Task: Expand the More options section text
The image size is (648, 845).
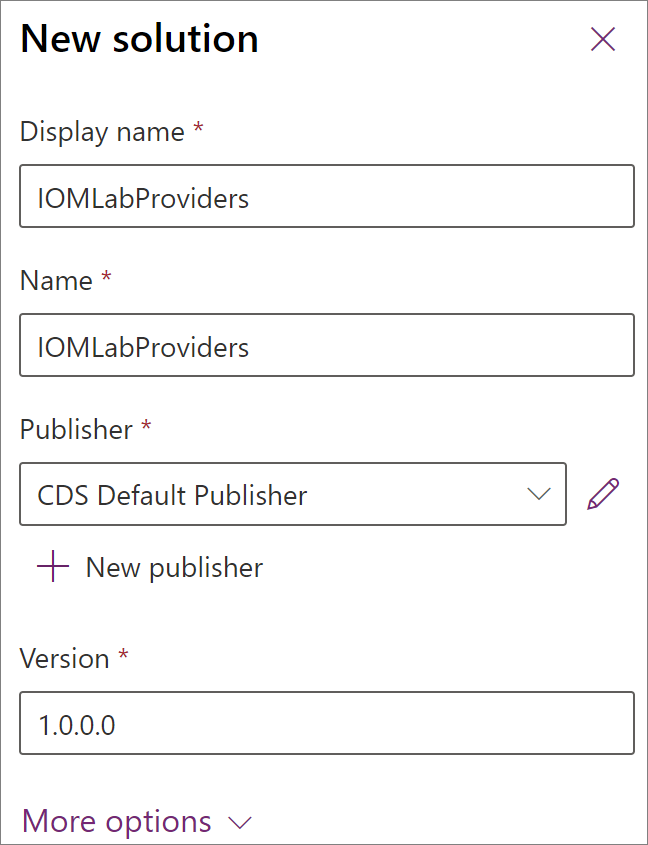Action: pyautogui.click(x=116, y=821)
